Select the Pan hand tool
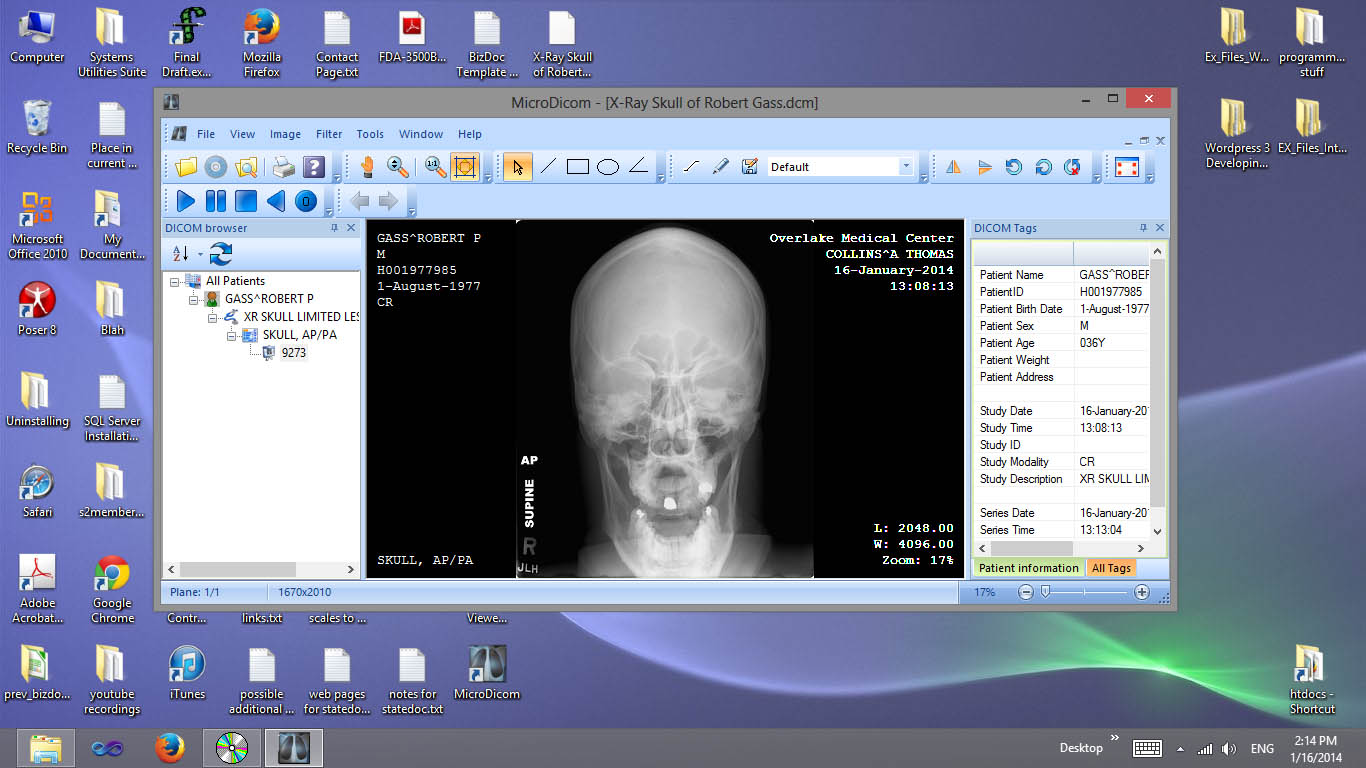 coord(367,167)
